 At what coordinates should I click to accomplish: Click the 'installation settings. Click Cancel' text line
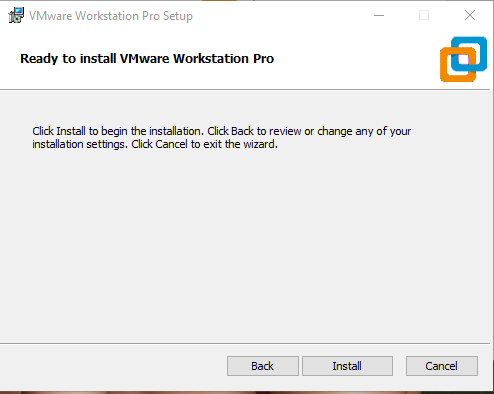(x=155, y=144)
